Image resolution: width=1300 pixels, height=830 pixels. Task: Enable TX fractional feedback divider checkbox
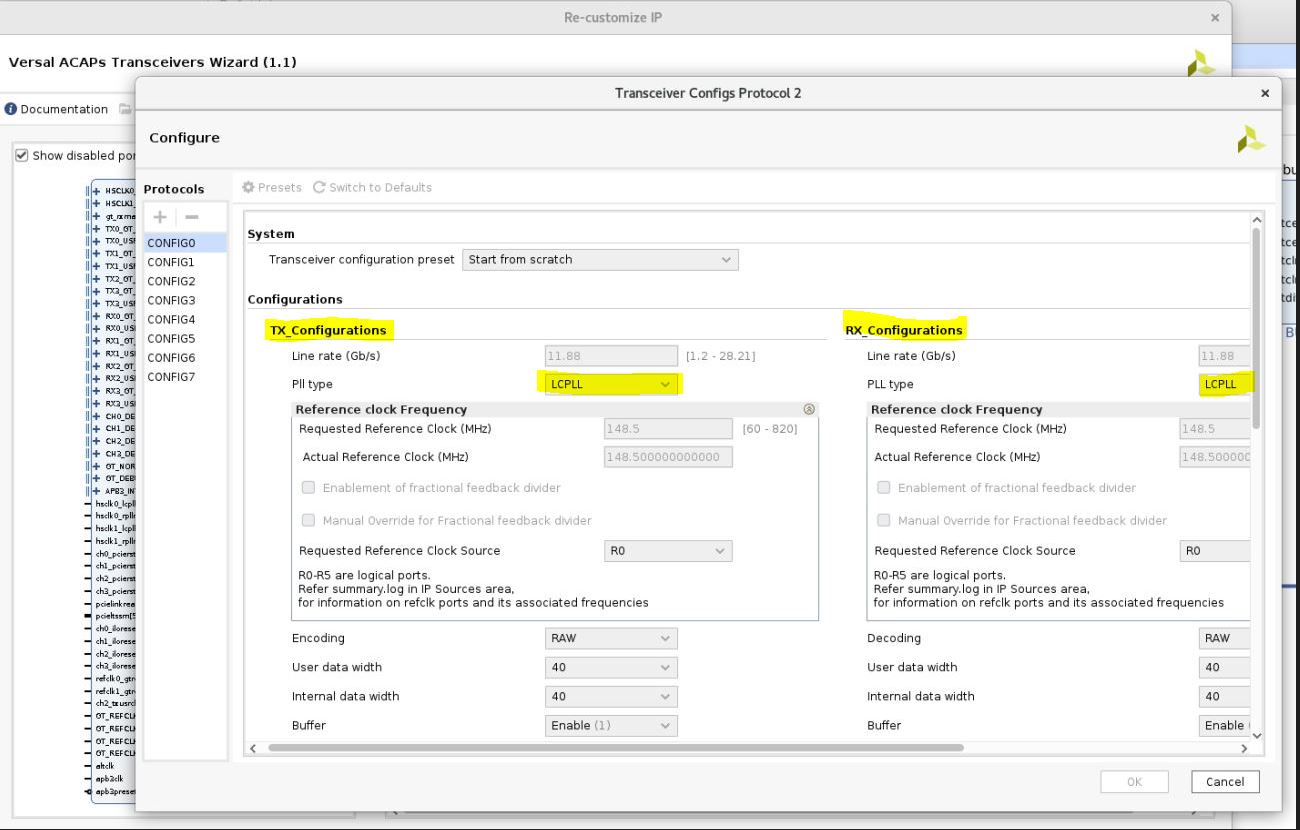tap(309, 488)
